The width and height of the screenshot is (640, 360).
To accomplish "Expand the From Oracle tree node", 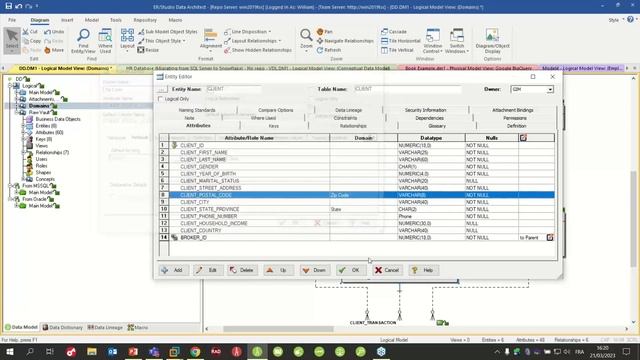I will pyautogui.click(x=10, y=199).
